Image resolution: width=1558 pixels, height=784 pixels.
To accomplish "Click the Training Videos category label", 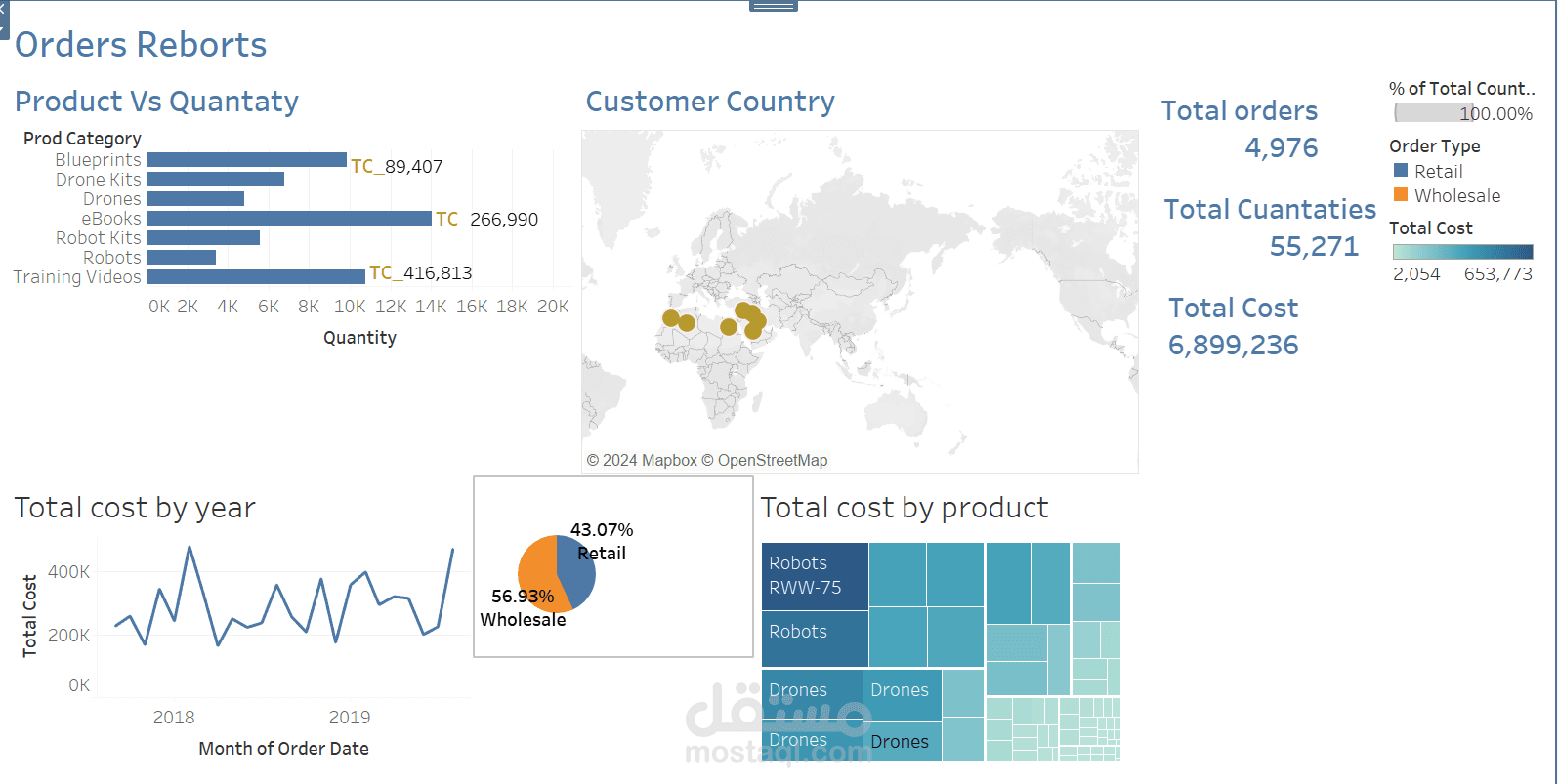I will (77, 277).
